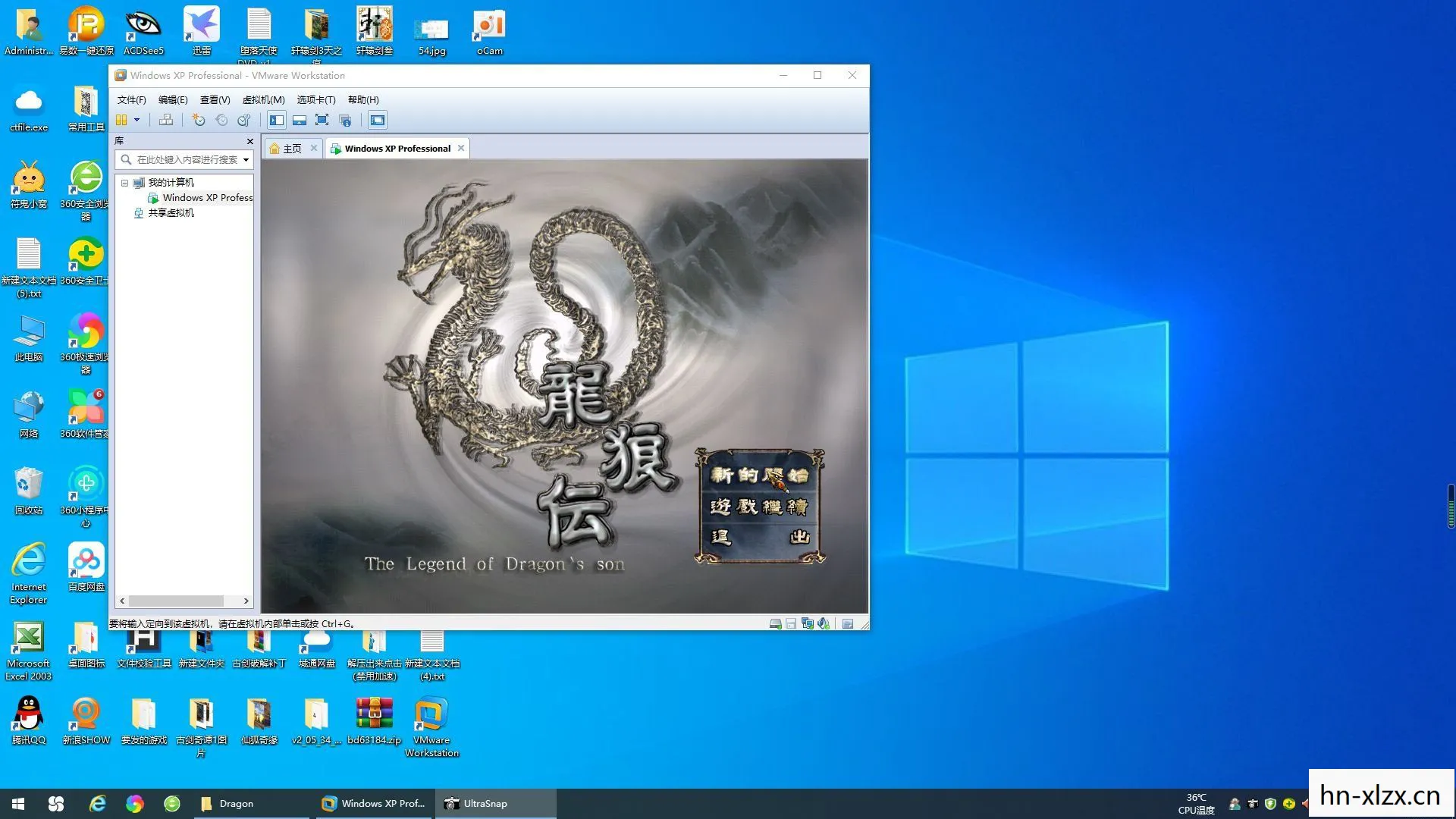1456x819 pixels.
Task: Click the Unity mode toolbar icon
Action: tap(345, 120)
